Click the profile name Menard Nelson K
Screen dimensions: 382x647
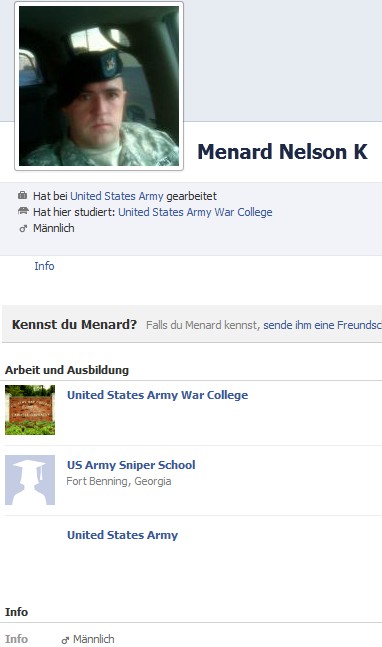pos(282,151)
